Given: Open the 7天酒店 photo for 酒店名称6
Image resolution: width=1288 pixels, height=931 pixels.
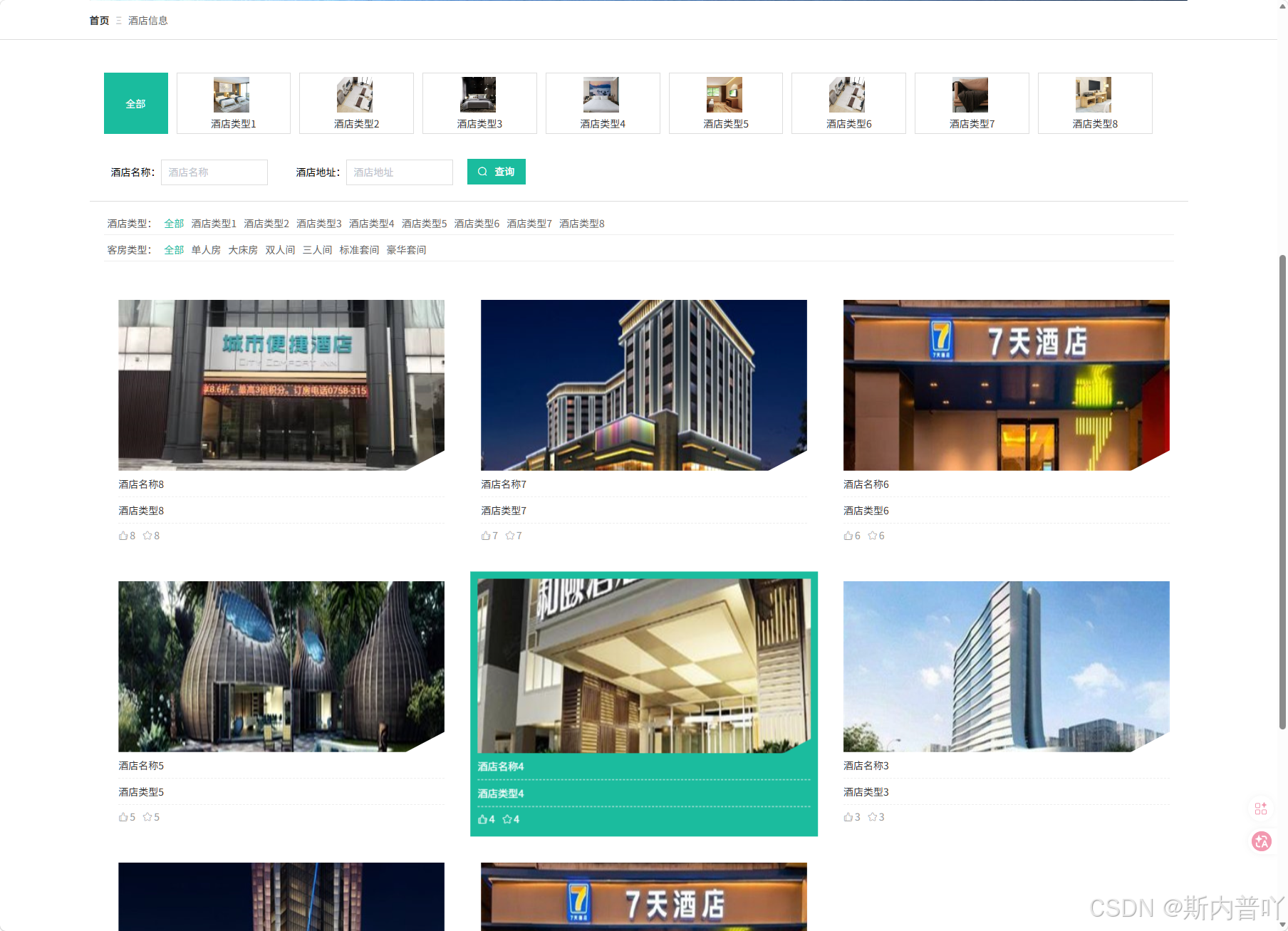Looking at the screenshot, I should coord(1007,385).
